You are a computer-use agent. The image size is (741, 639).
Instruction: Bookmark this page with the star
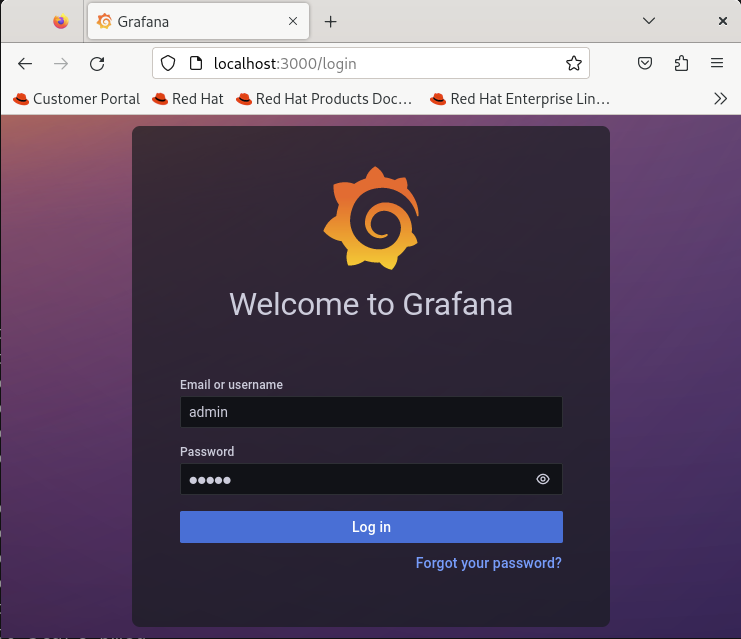574,63
